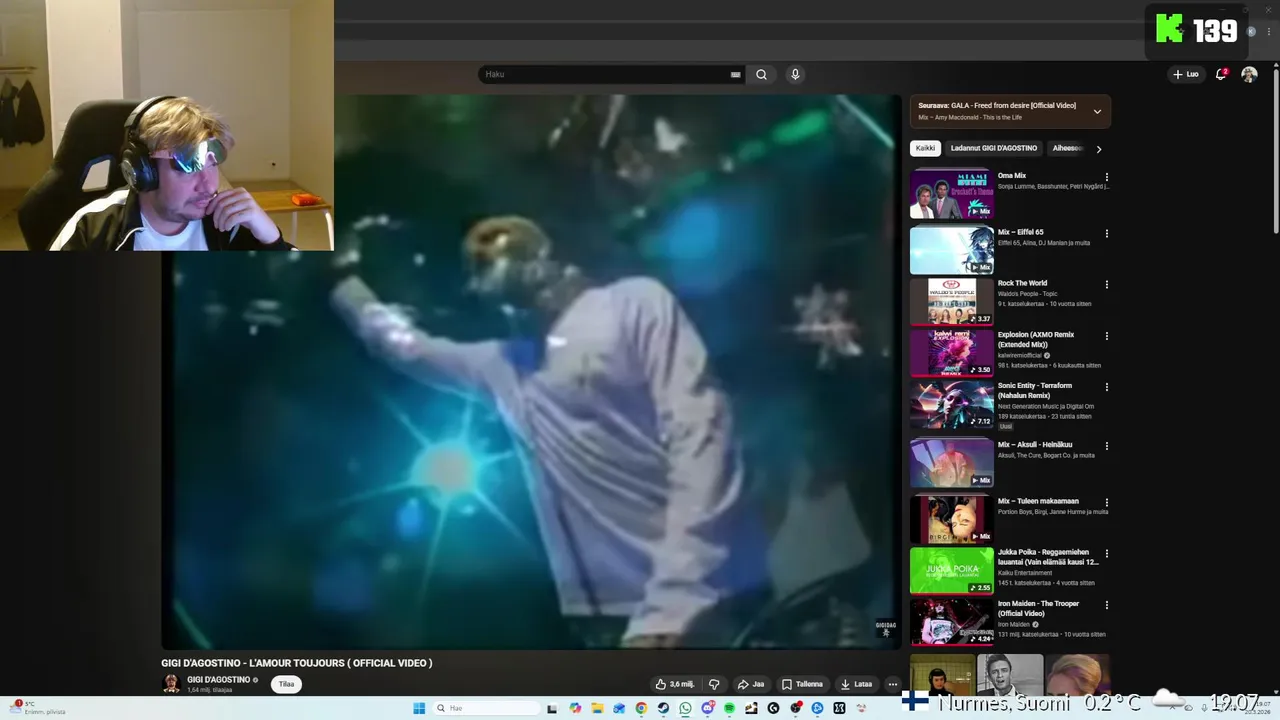Open File Explorer from the taskbar
1280x720 pixels.
click(x=597, y=708)
